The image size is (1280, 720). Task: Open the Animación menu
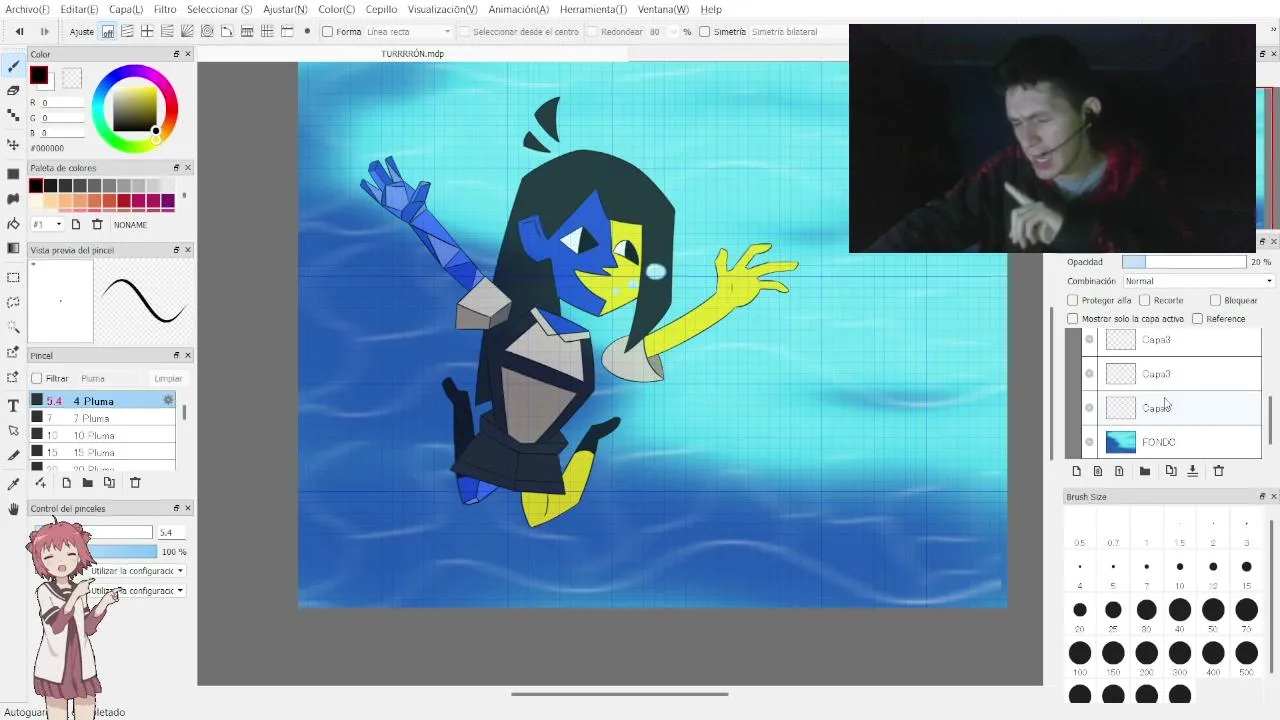click(x=518, y=9)
